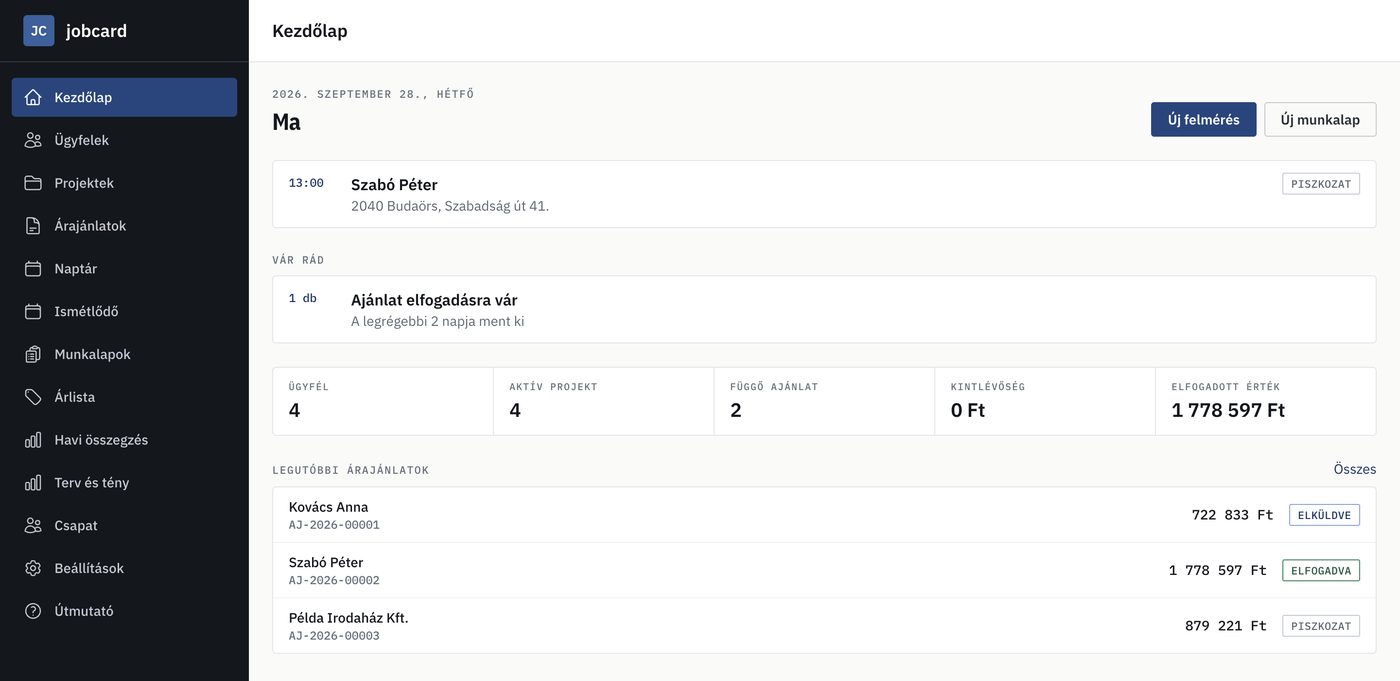The width and height of the screenshot is (1400, 681).
Task: Click quote number AJ-2026-00001
Action: [334, 525]
